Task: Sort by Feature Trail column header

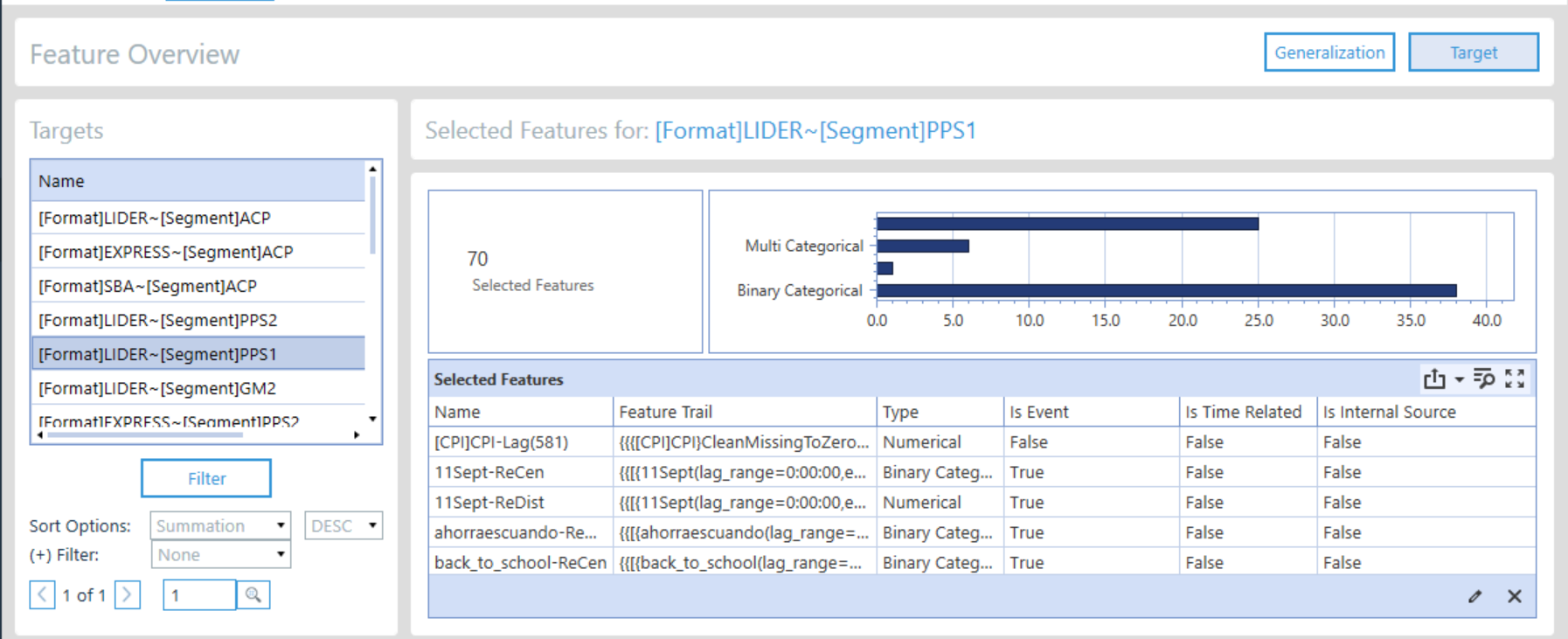Action: (745, 412)
